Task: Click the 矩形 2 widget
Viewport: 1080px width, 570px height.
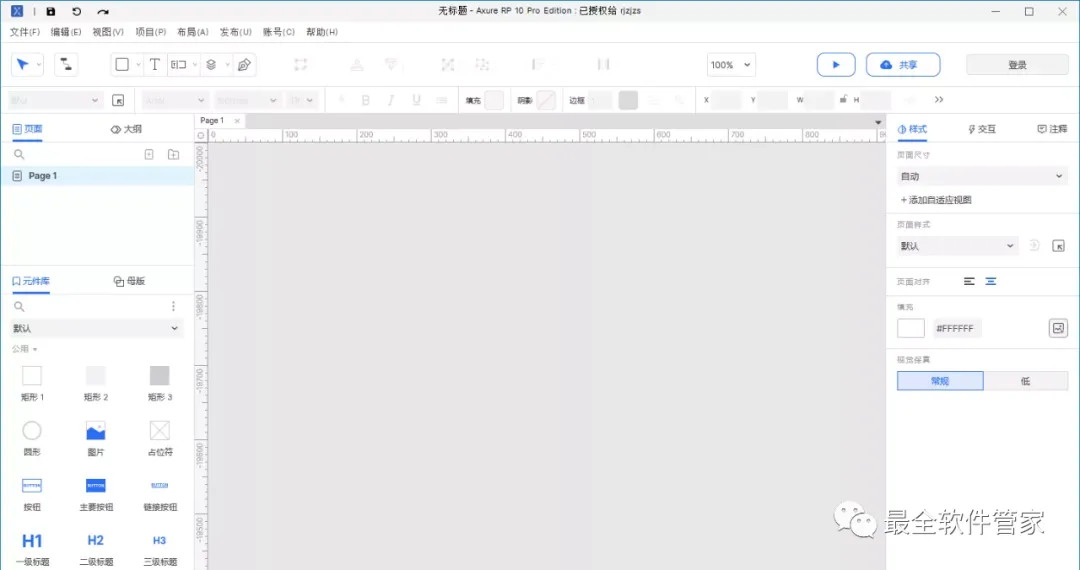Action: coord(96,383)
